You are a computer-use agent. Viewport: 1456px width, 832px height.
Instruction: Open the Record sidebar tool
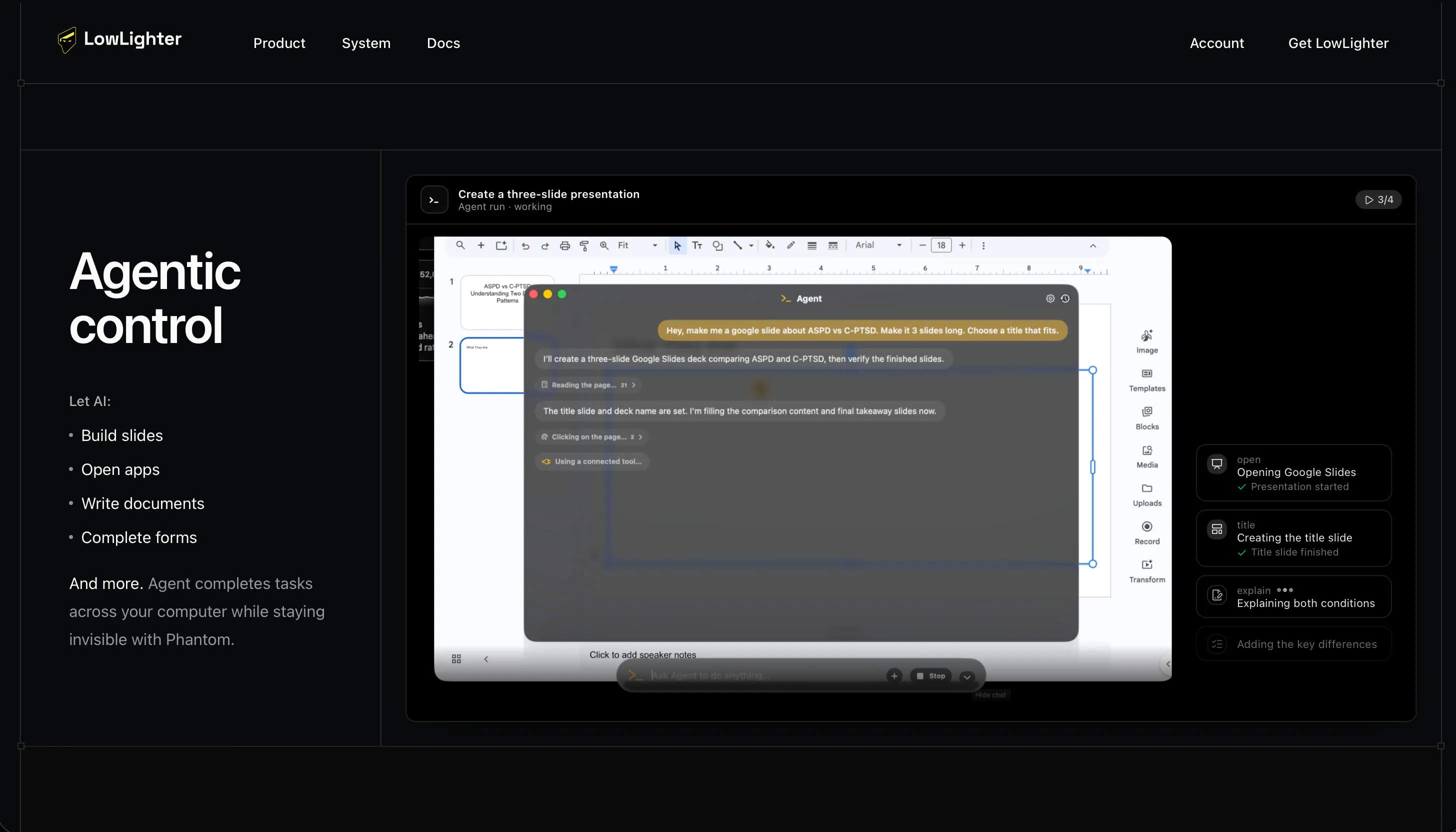coord(1147,532)
